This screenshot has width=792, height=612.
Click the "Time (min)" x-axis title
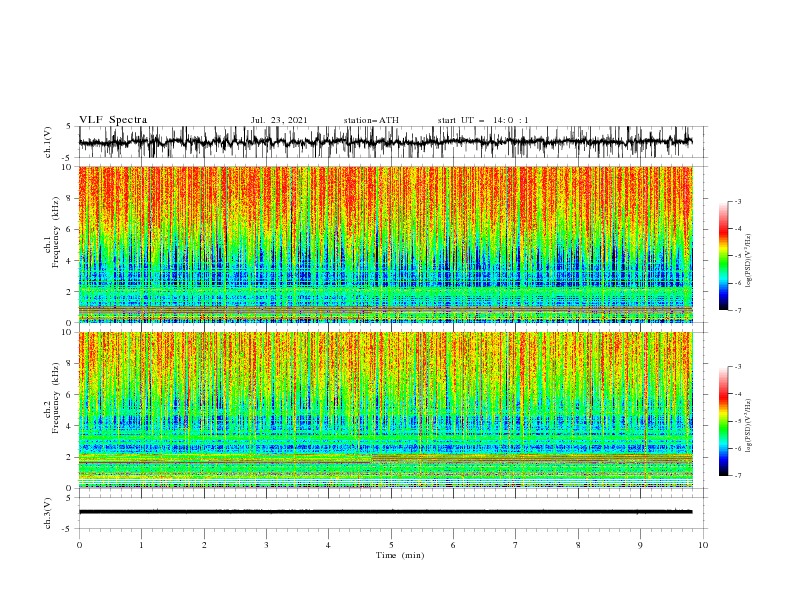[400, 555]
